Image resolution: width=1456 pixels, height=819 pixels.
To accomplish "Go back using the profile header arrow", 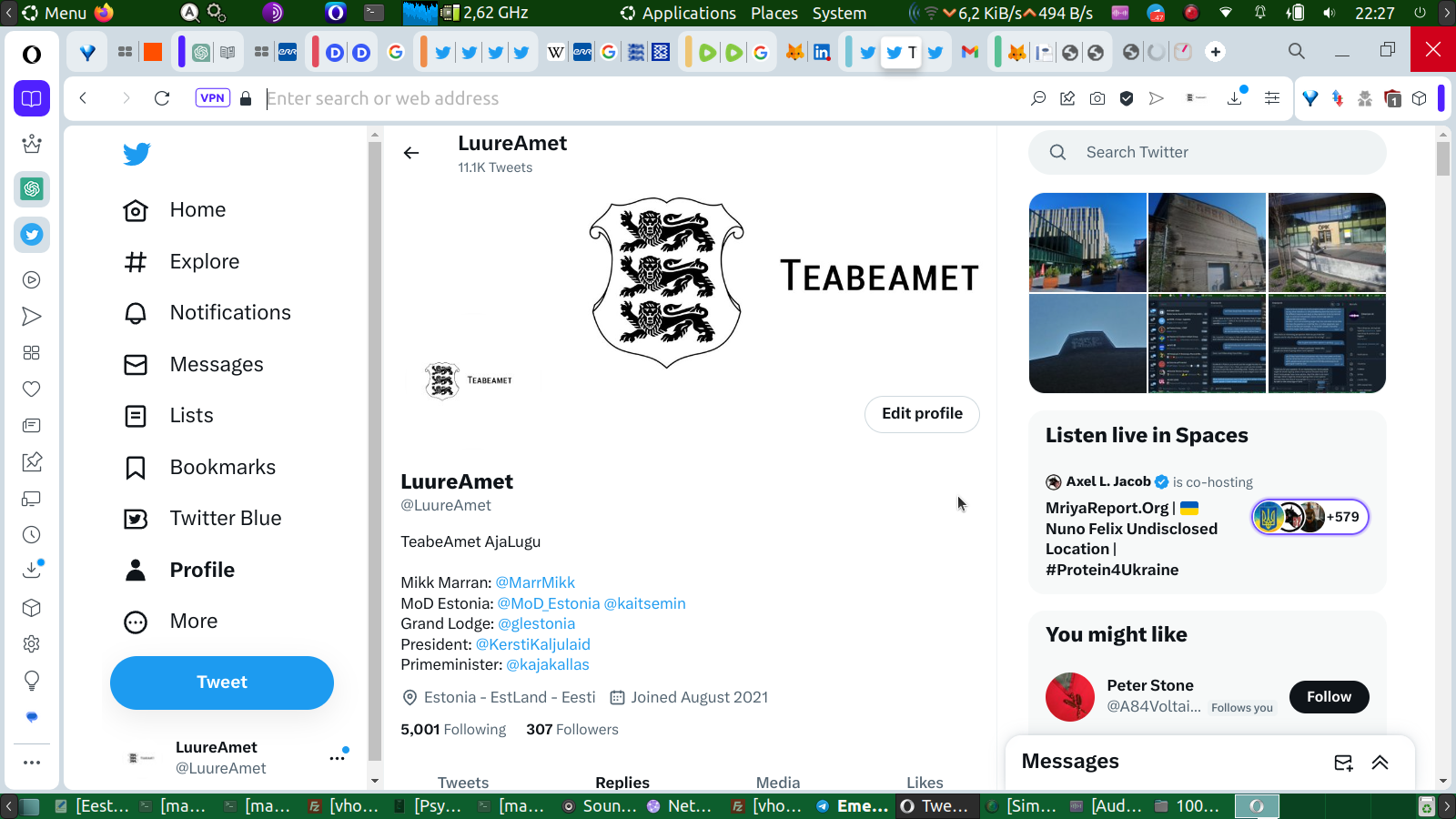I will point(411,153).
